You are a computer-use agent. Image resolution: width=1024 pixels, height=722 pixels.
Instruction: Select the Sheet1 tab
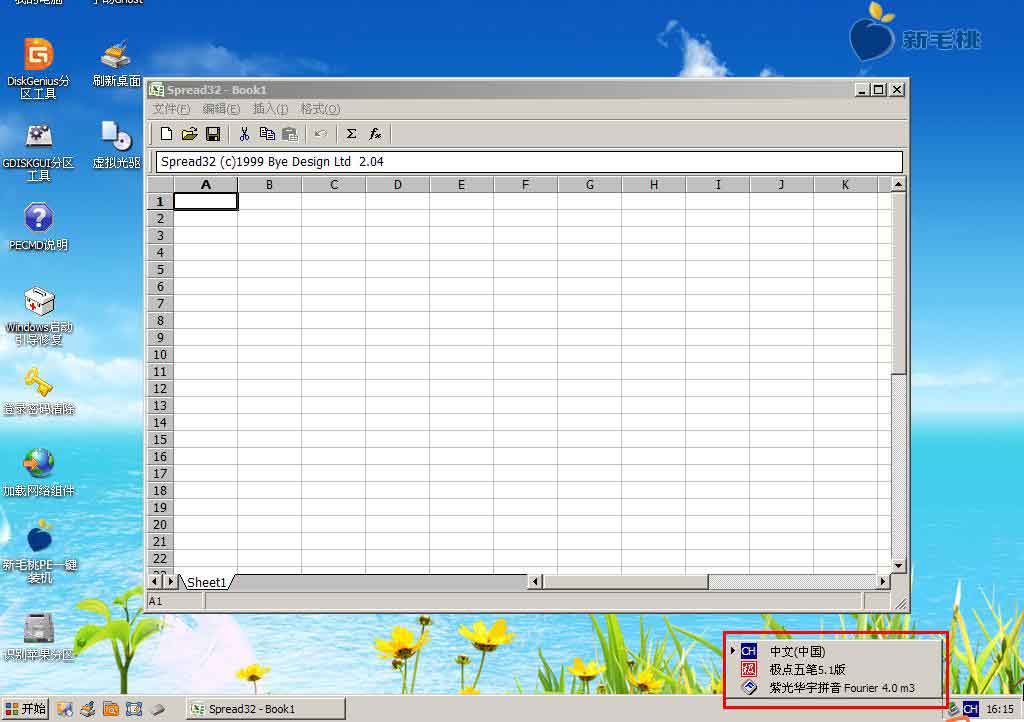[x=206, y=582]
